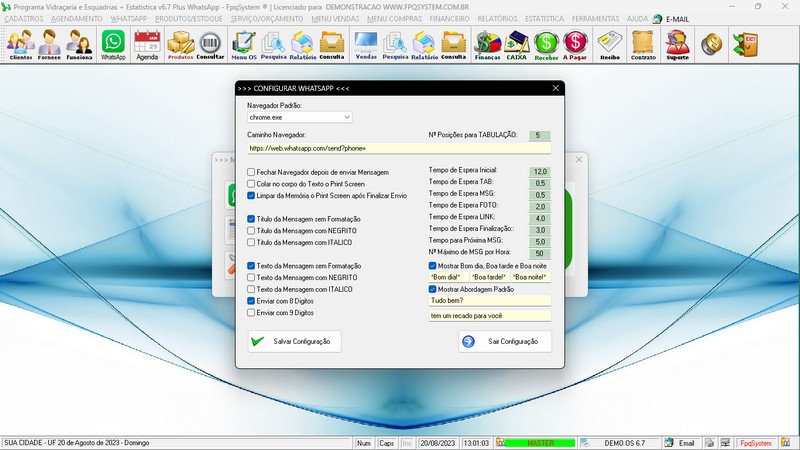800x450 pixels.
Task: Enable Colar no corpo do Texto o Print Screen
Action: coord(251,184)
